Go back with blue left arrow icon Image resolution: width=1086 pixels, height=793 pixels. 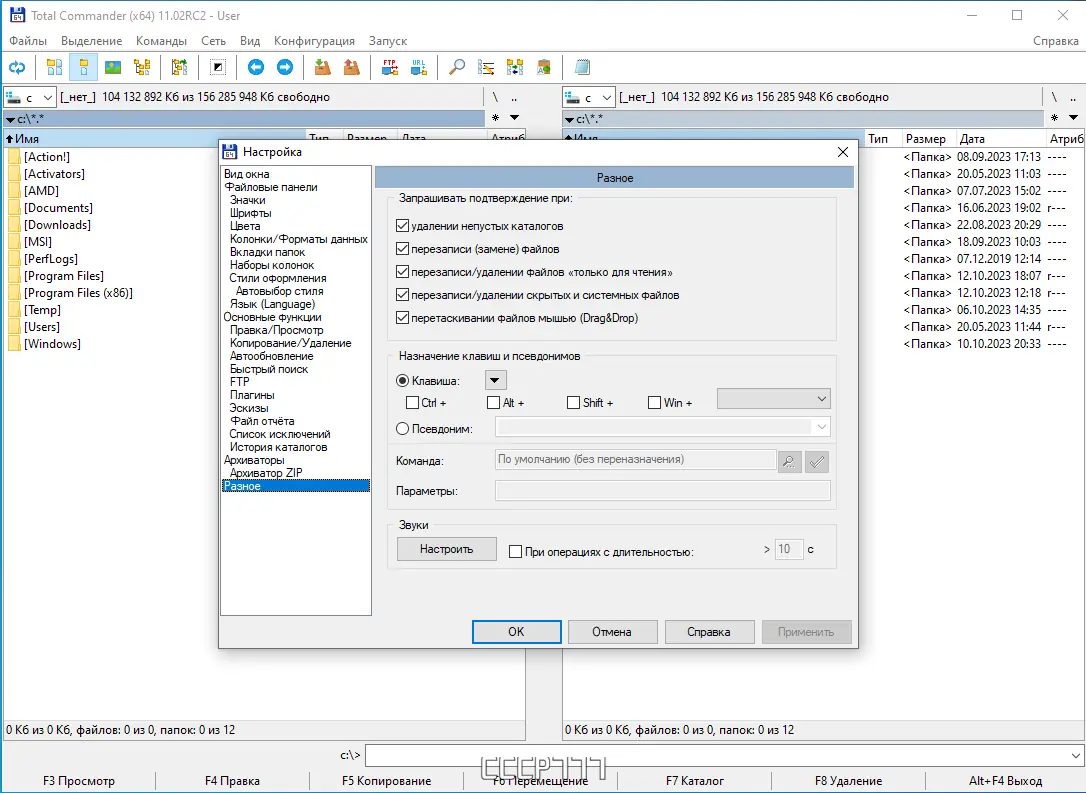256,67
